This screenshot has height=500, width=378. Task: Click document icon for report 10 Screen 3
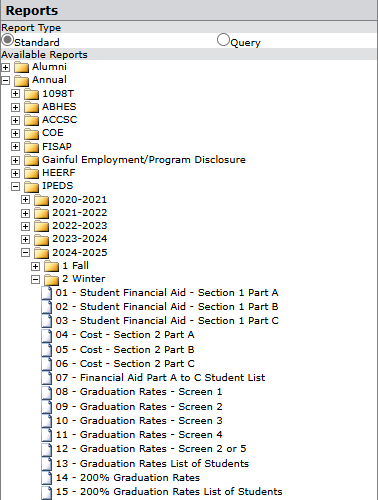(47, 421)
